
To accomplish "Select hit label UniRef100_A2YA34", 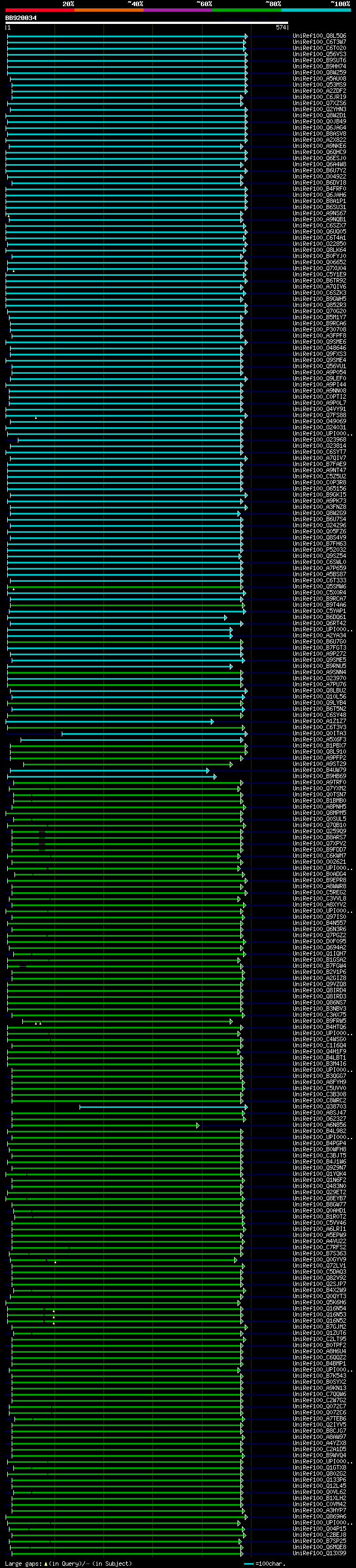I will [x=319, y=635].
